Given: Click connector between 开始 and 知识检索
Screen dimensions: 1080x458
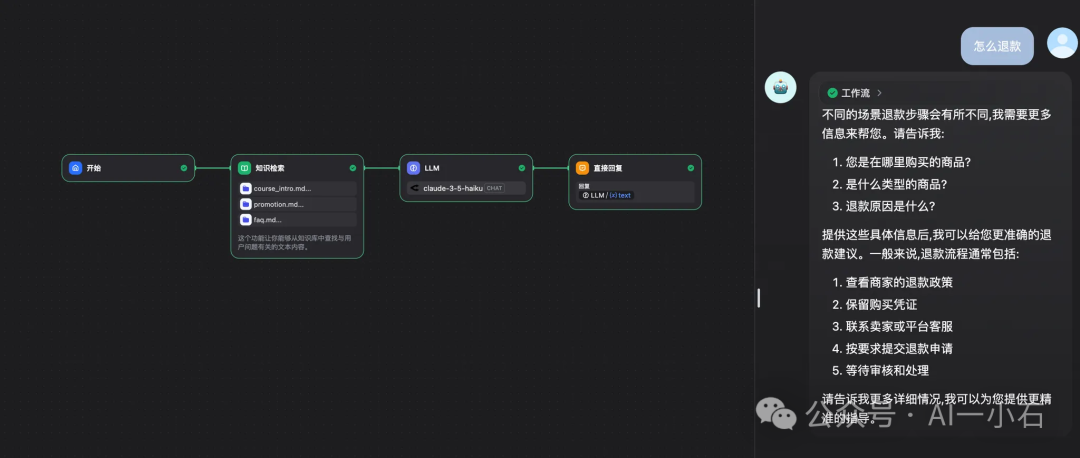Looking at the screenshot, I should pos(213,168).
